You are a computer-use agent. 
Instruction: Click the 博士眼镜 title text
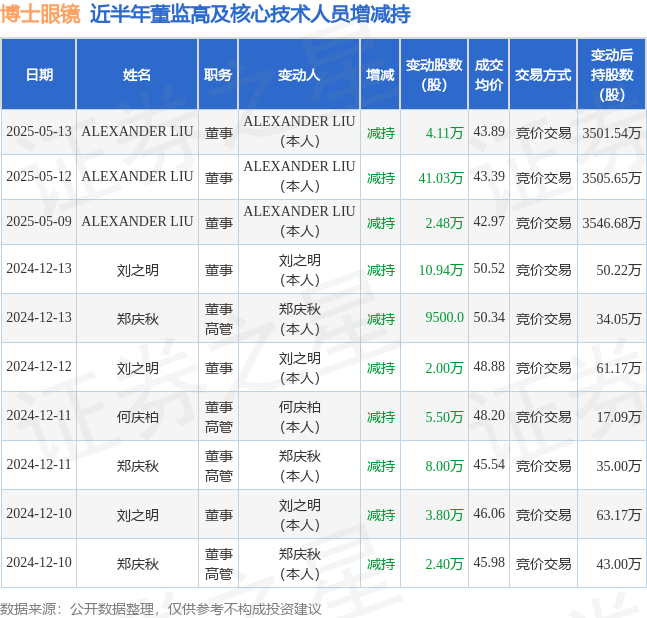[40, 14]
